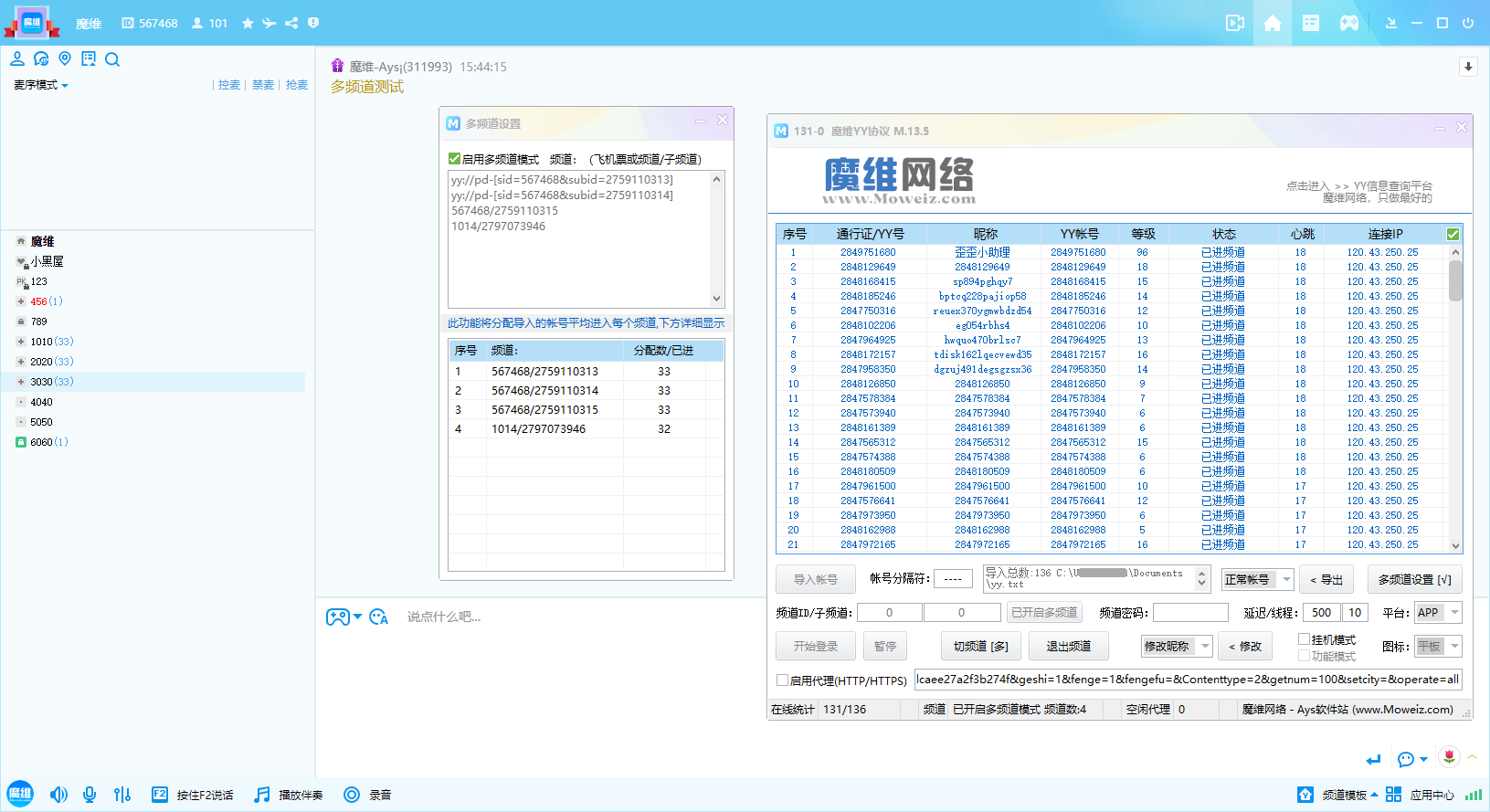Screen dimensions: 1490x812
Task: Open the audio mixer sliders icon
Action: click(122, 795)
